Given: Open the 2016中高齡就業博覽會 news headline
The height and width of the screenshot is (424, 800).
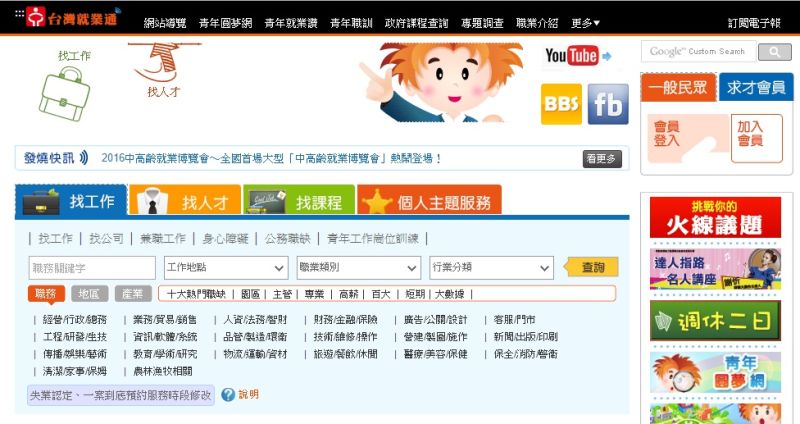Looking at the screenshot, I should coord(271,158).
